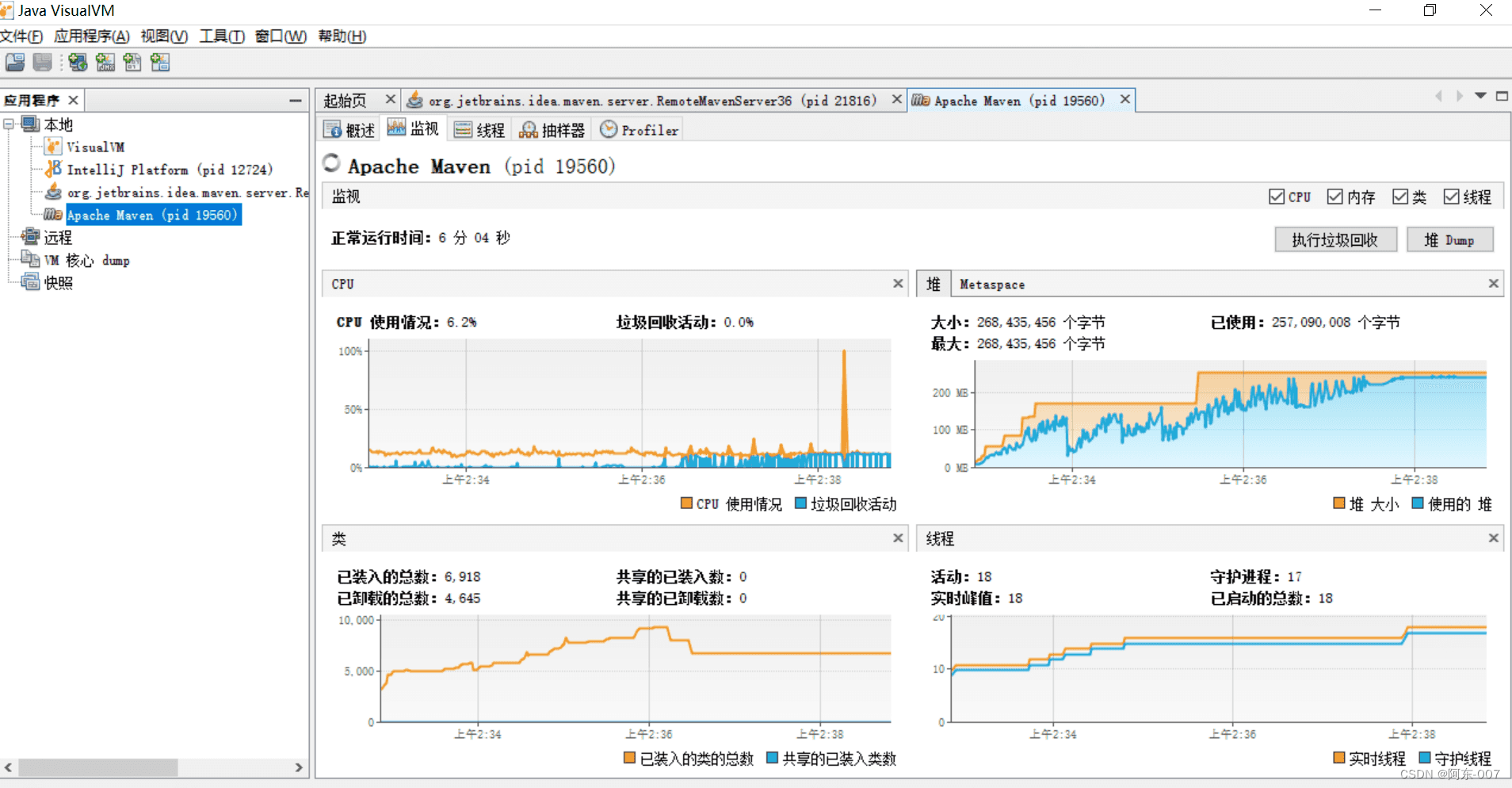The width and height of the screenshot is (1512, 788).
Task: Open the 窗口(W) menu
Action: [281, 36]
